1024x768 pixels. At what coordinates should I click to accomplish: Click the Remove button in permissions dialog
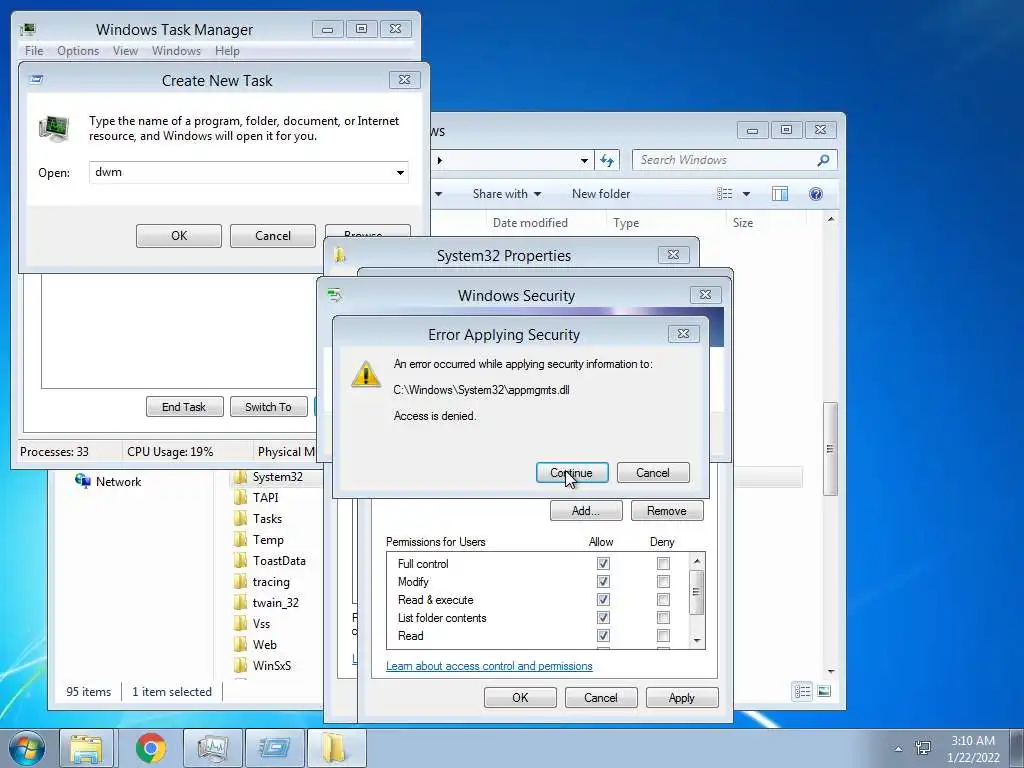(x=667, y=511)
